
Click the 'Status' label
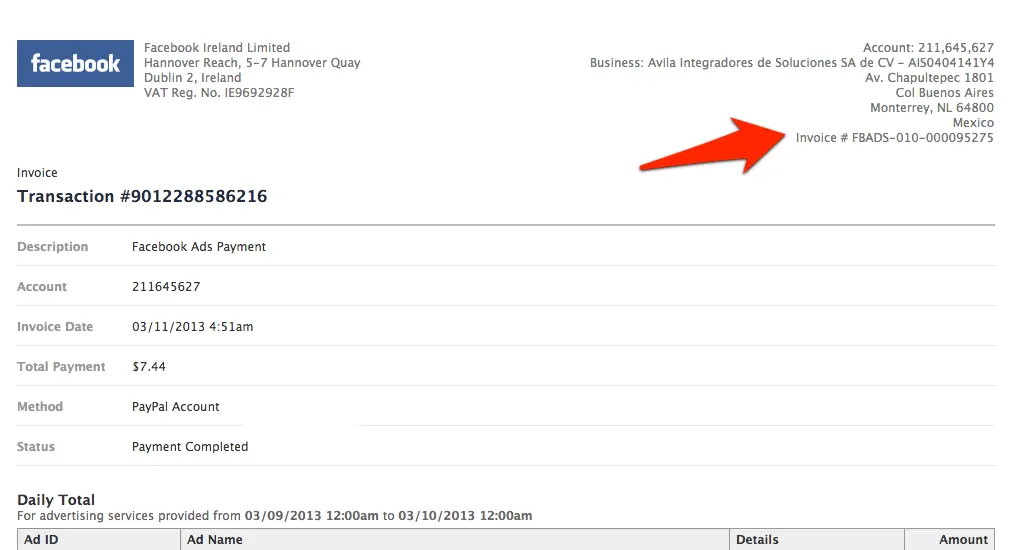(36, 446)
